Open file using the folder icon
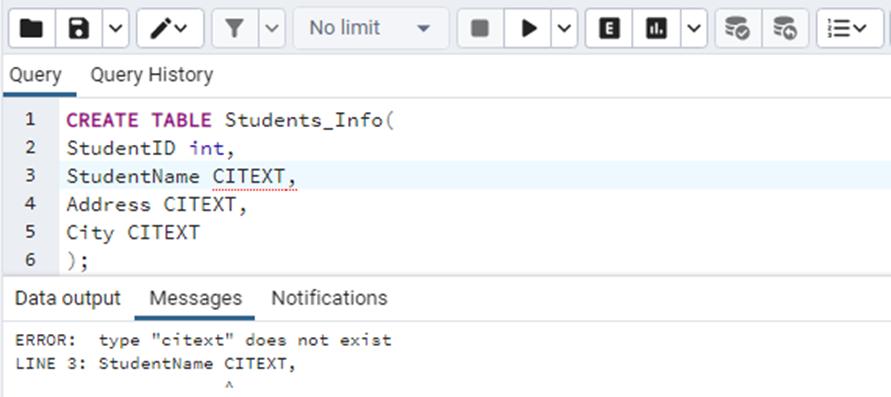The width and height of the screenshot is (891, 397). click(x=32, y=28)
